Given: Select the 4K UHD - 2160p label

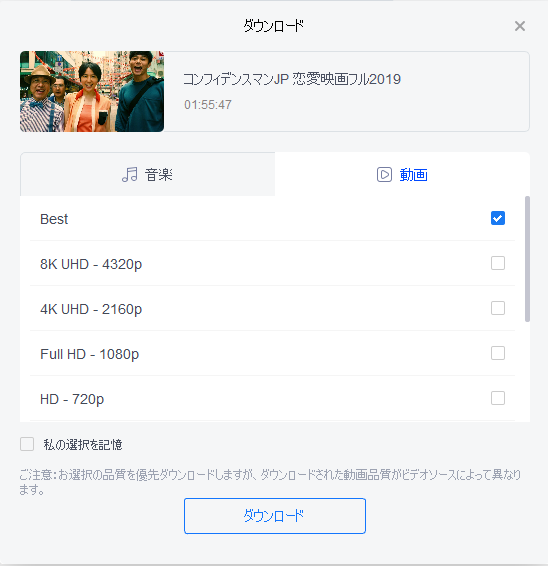Looking at the screenshot, I should 91,309.
